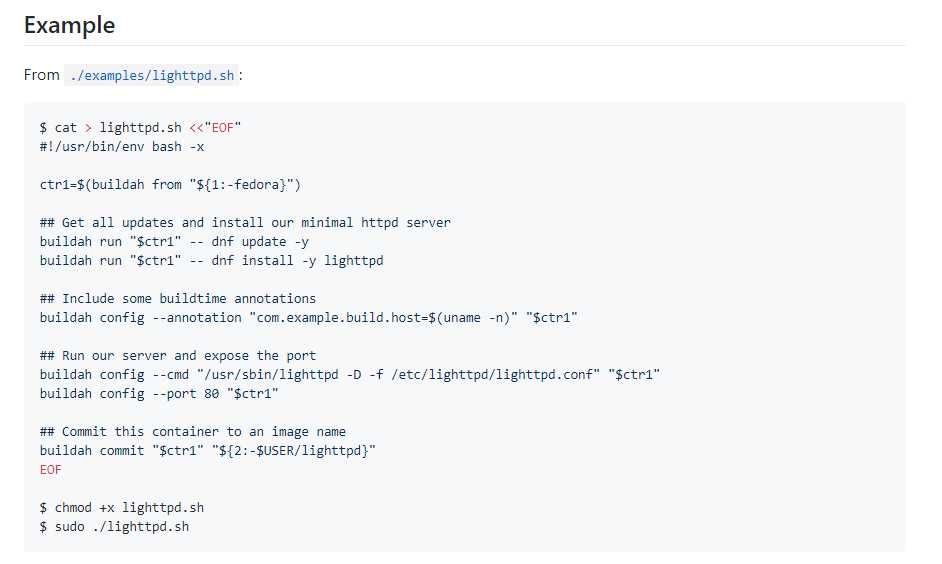Click the buildah config --annotation line

(x=309, y=318)
